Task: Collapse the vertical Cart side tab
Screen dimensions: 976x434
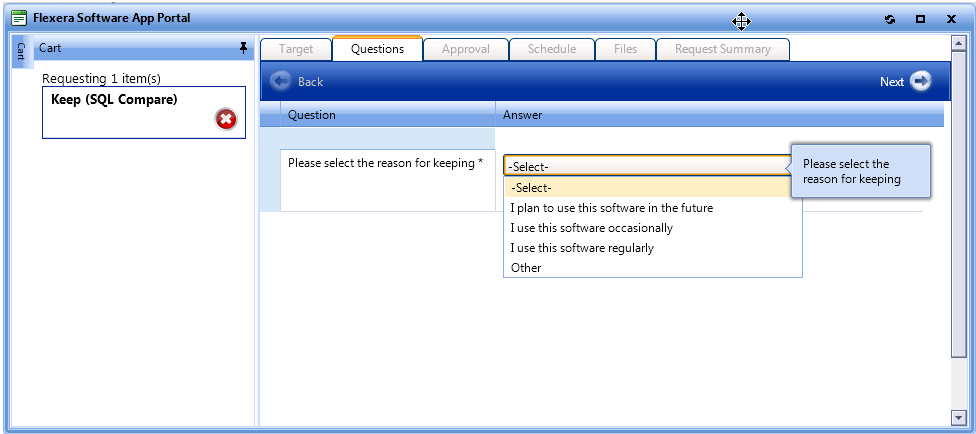Action: click(21, 52)
